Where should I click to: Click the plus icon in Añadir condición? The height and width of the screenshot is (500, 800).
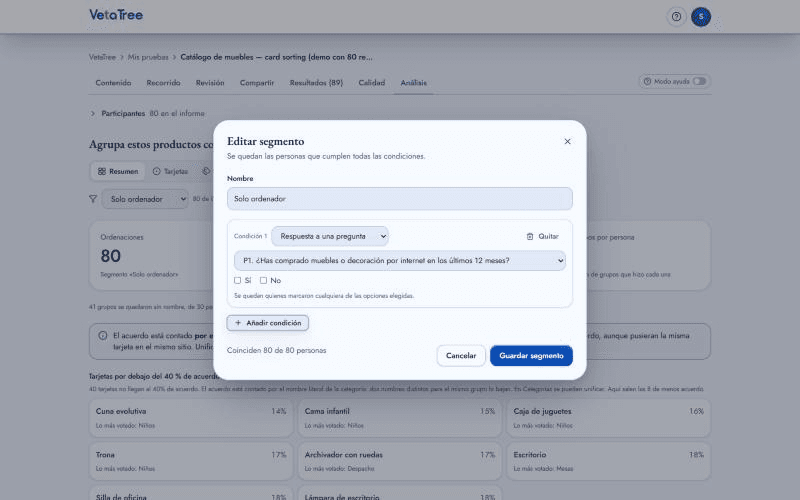pyautogui.click(x=238, y=323)
